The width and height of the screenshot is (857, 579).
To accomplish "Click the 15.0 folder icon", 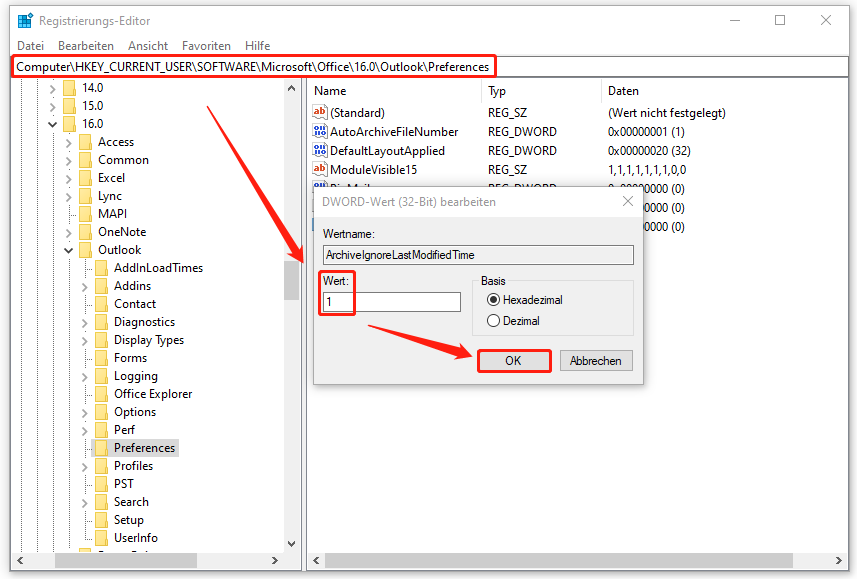I will click(x=69, y=106).
